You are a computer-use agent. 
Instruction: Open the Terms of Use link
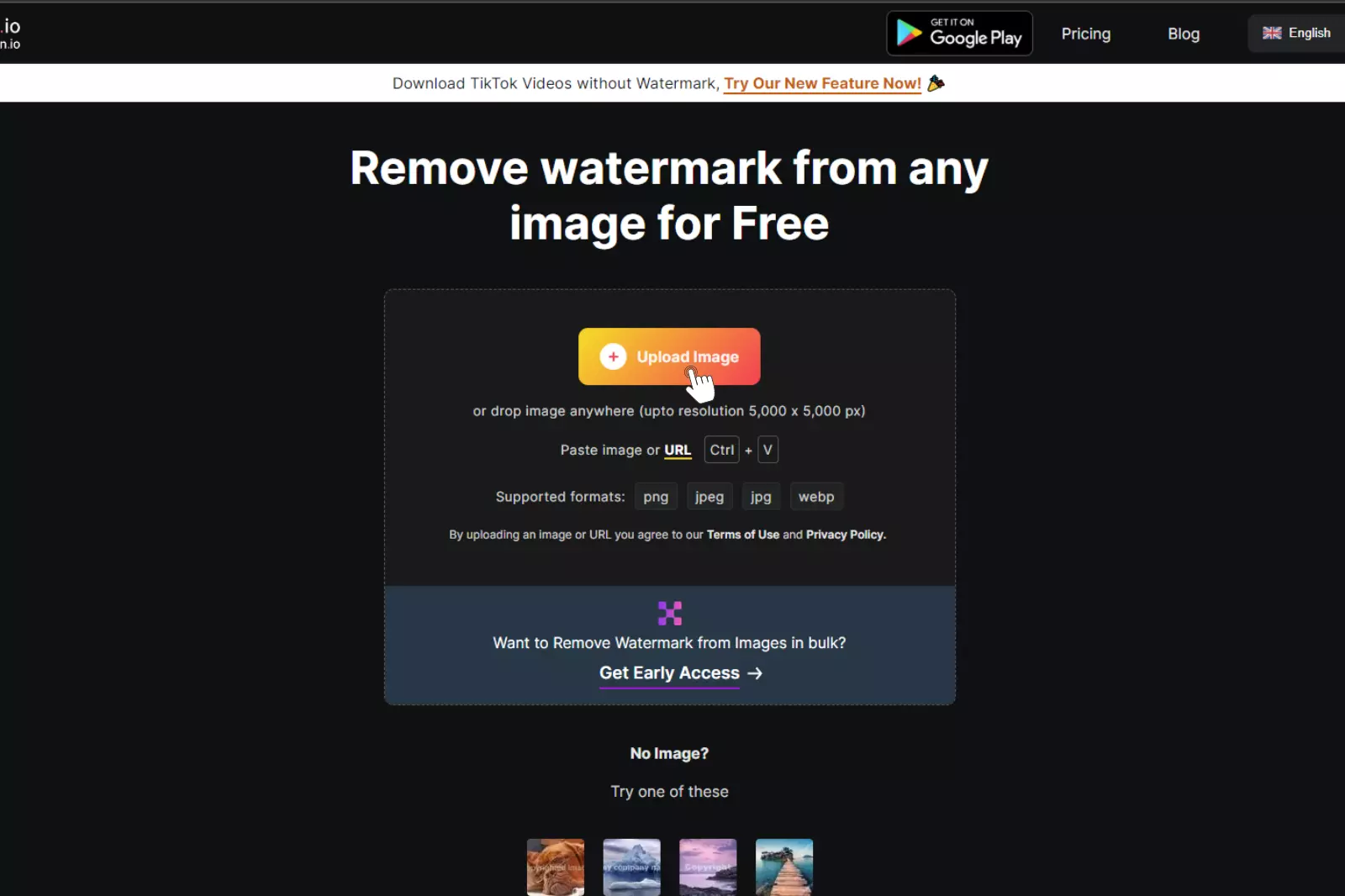(742, 535)
